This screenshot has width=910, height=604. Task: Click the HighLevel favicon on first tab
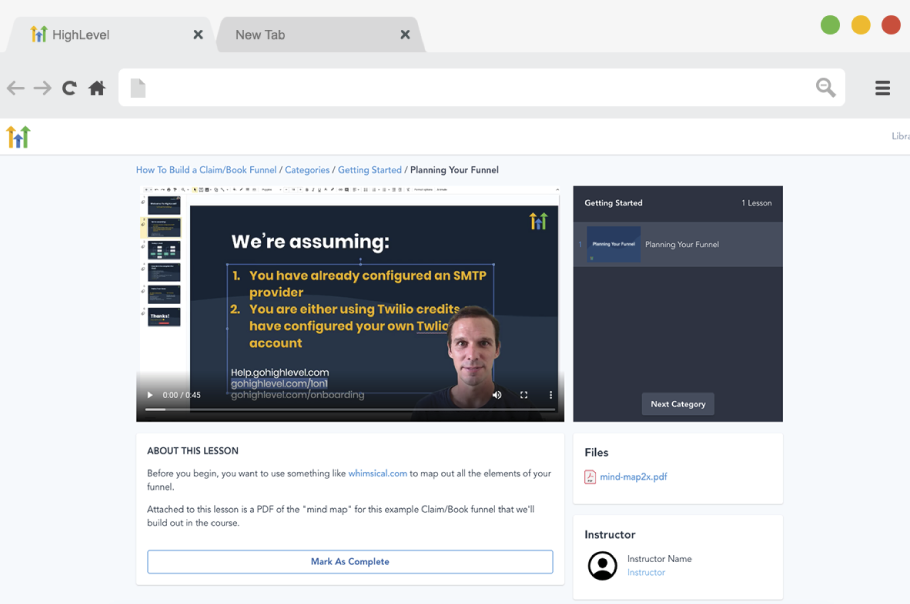click(x=38, y=34)
